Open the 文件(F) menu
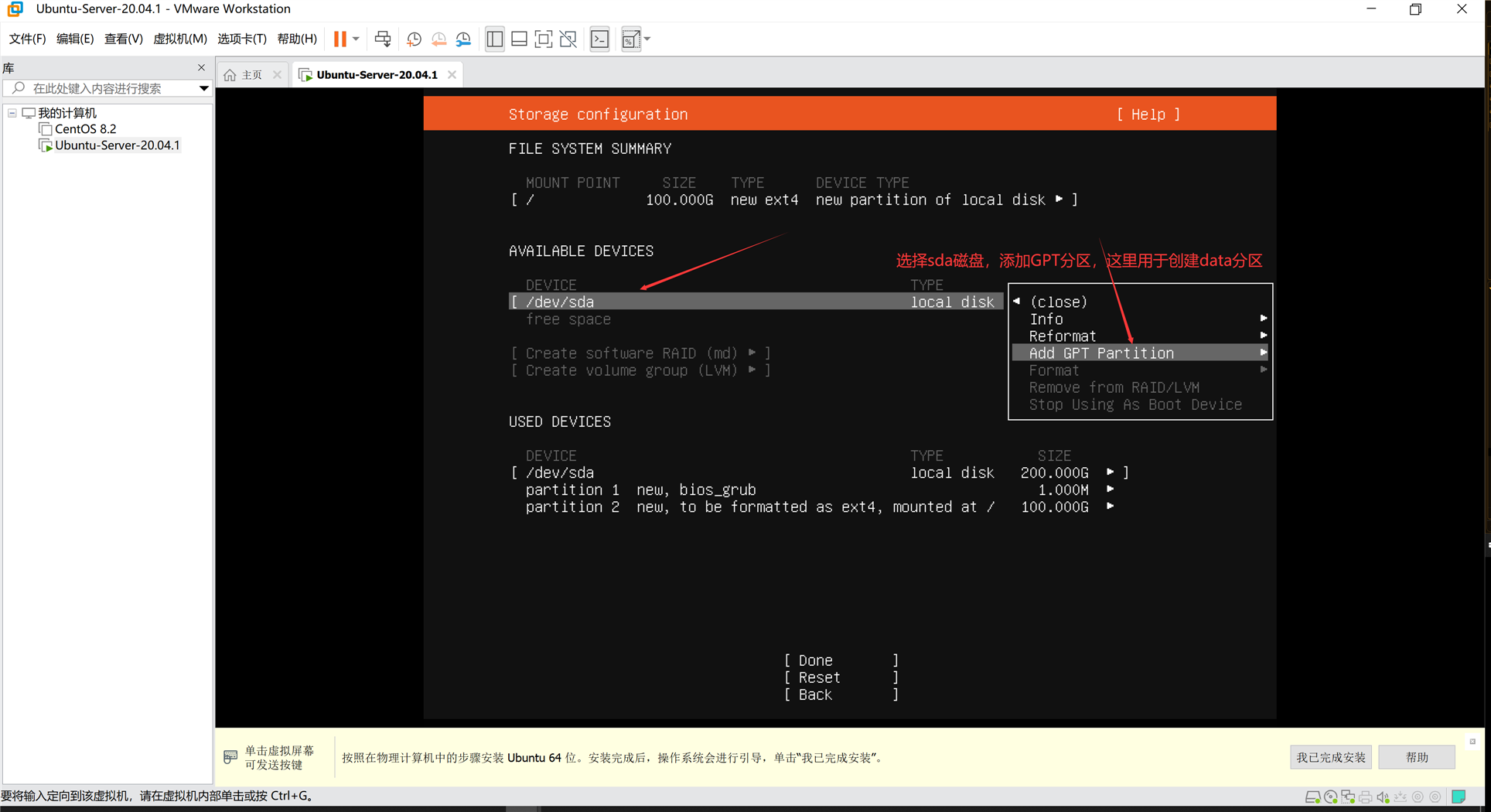 coord(27,39)
